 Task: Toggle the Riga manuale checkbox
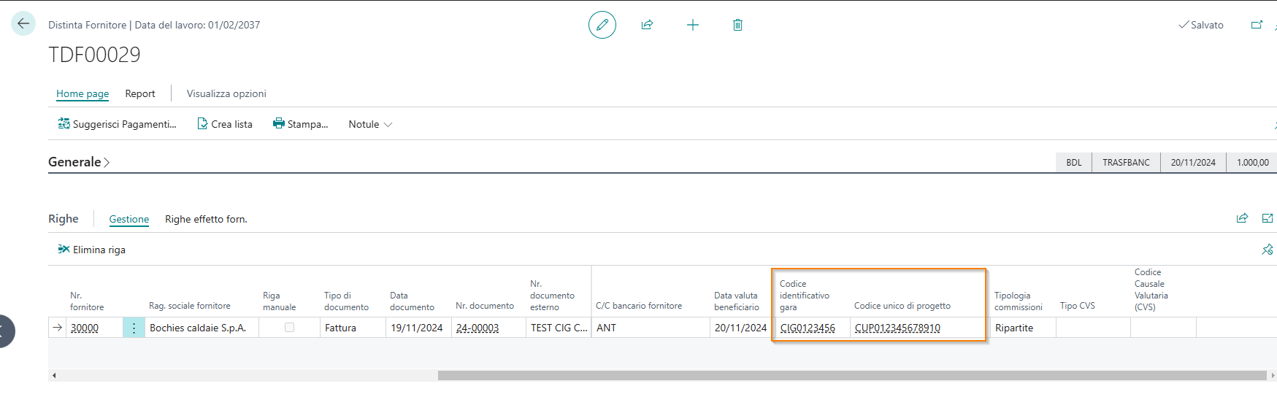(289, 328)
